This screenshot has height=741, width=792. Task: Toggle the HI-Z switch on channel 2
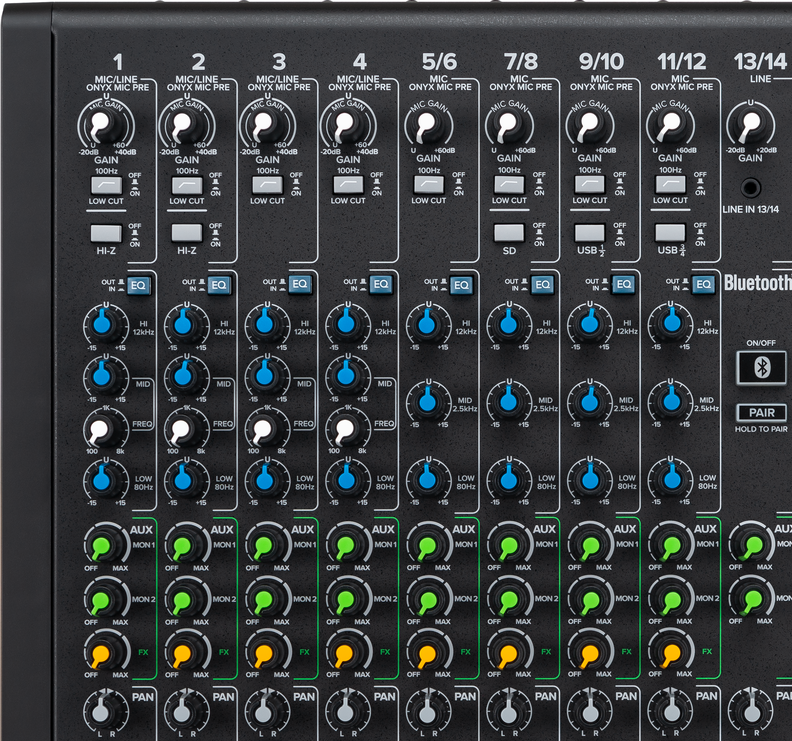(186, 233)
